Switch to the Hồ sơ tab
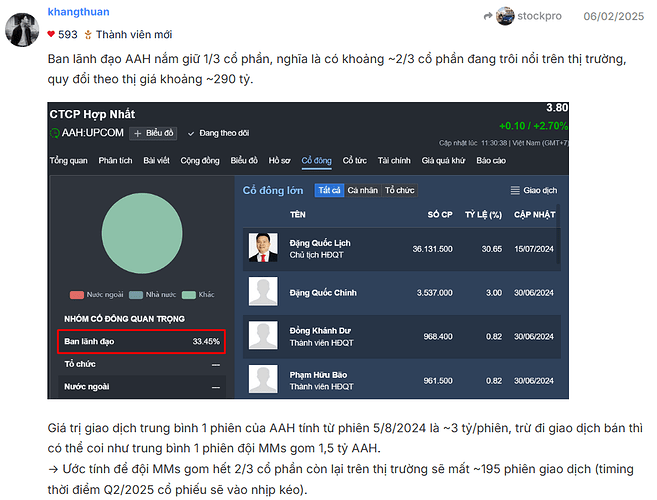This screenshot has height=500, width=657. coord(279,161)
